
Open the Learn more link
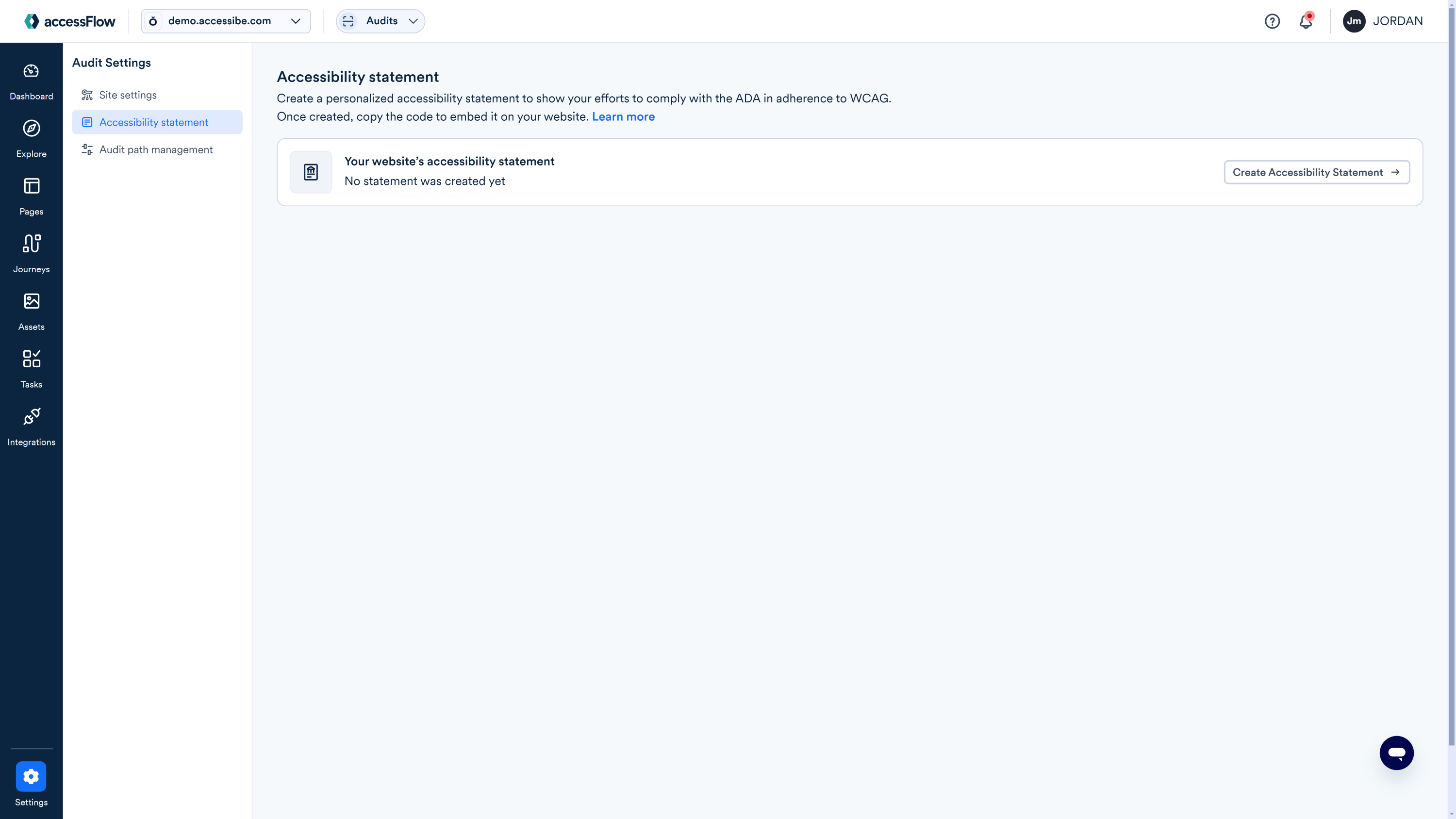coord(624,116)
